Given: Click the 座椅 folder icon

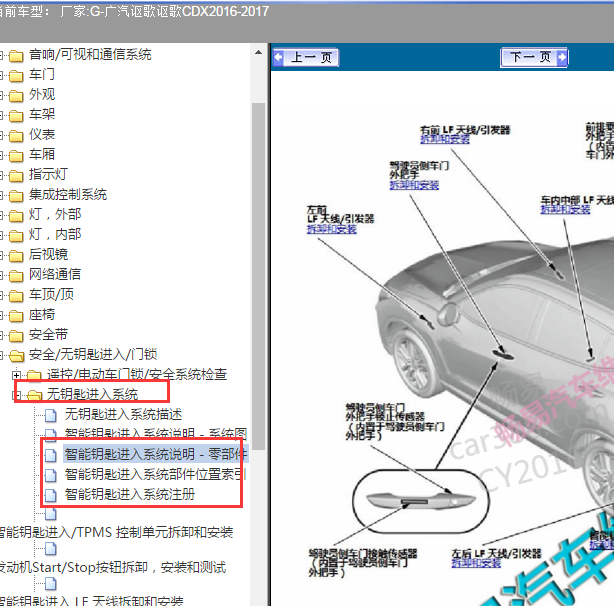Looking at the screenshot, I should [x=16, y=316].
